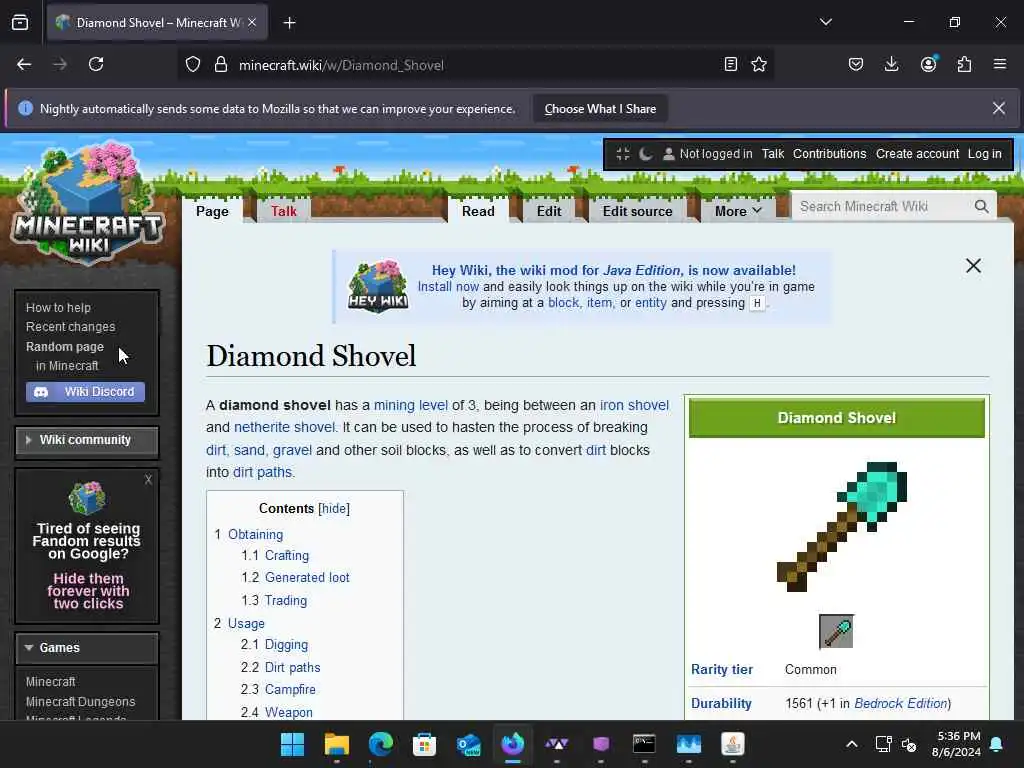Toggle dark mode moon icon

pos(645,154)
